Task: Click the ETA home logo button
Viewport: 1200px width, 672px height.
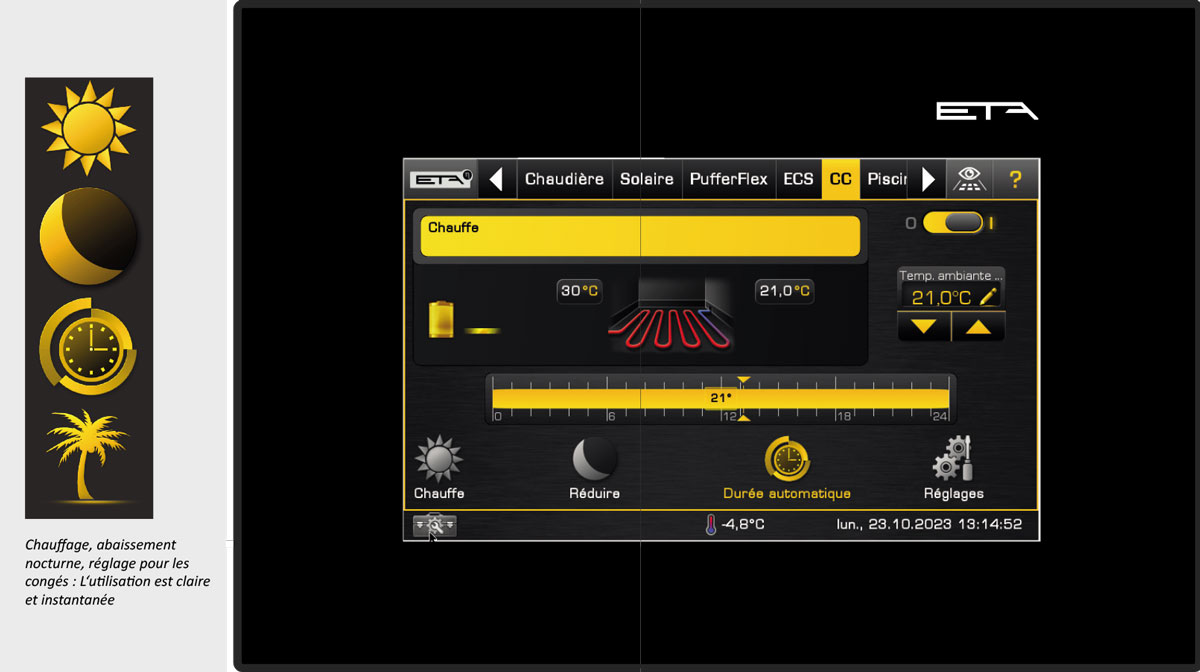Action: click(440, 180)
